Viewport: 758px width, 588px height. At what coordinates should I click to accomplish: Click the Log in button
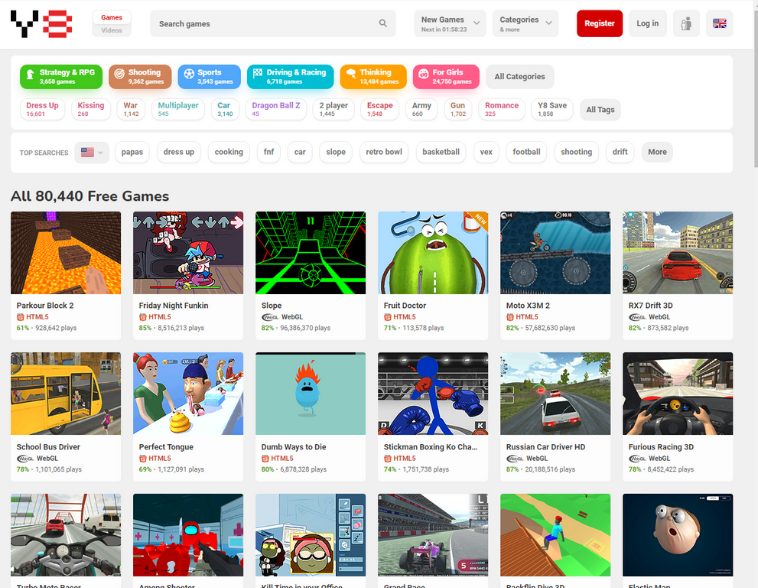point(647,23)
